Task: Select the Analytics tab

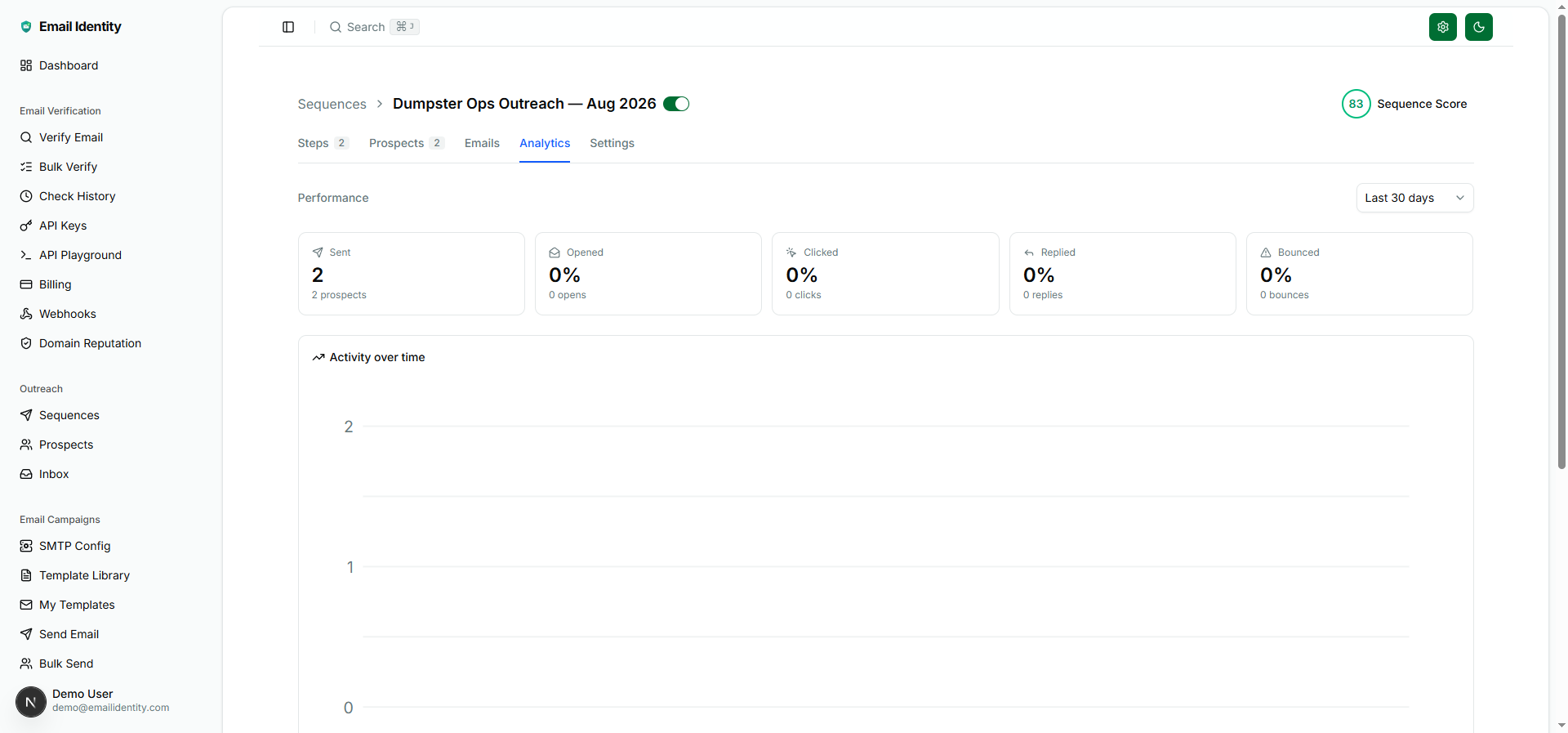Action: pos(545,143)
